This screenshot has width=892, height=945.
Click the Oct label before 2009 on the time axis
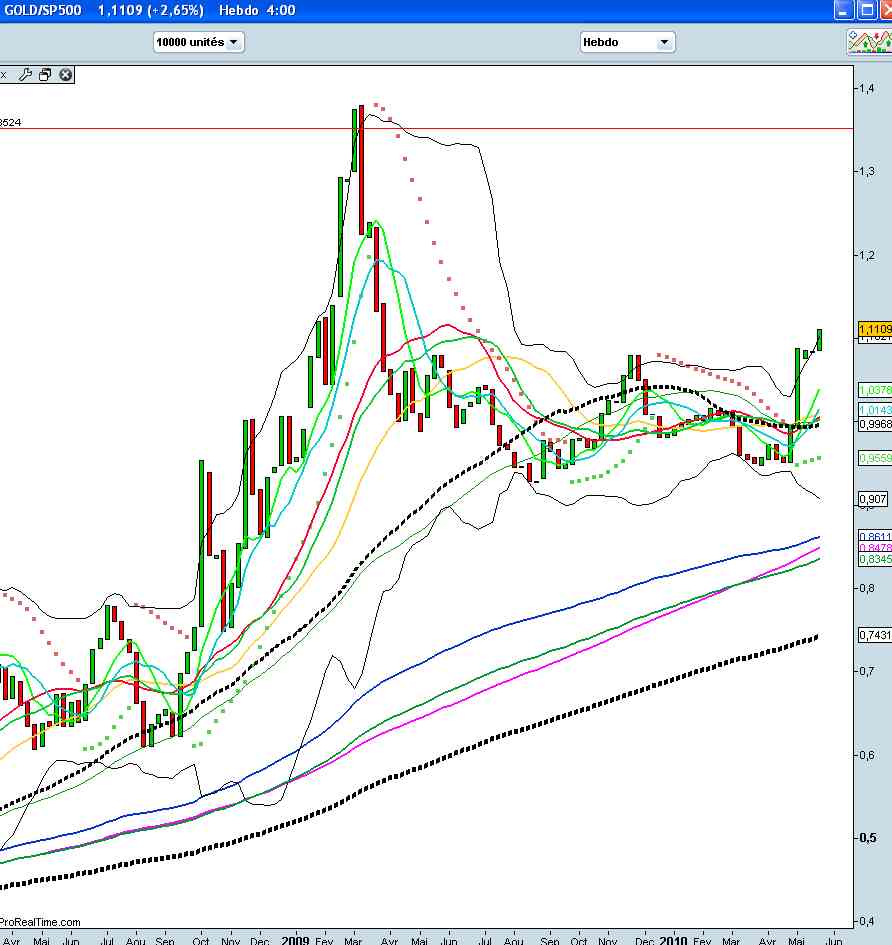click(201, 940)
